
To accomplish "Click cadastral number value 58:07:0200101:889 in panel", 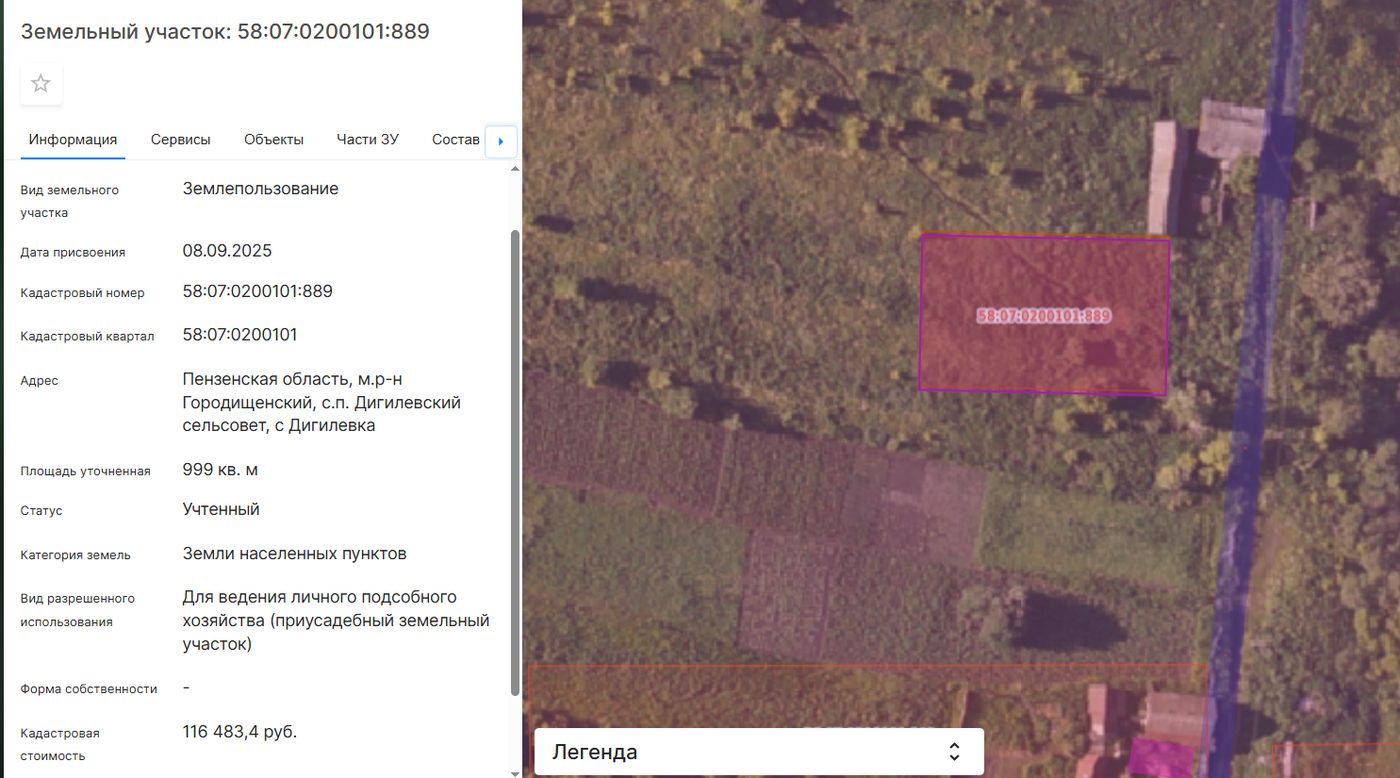I will [x=258, y=292].
